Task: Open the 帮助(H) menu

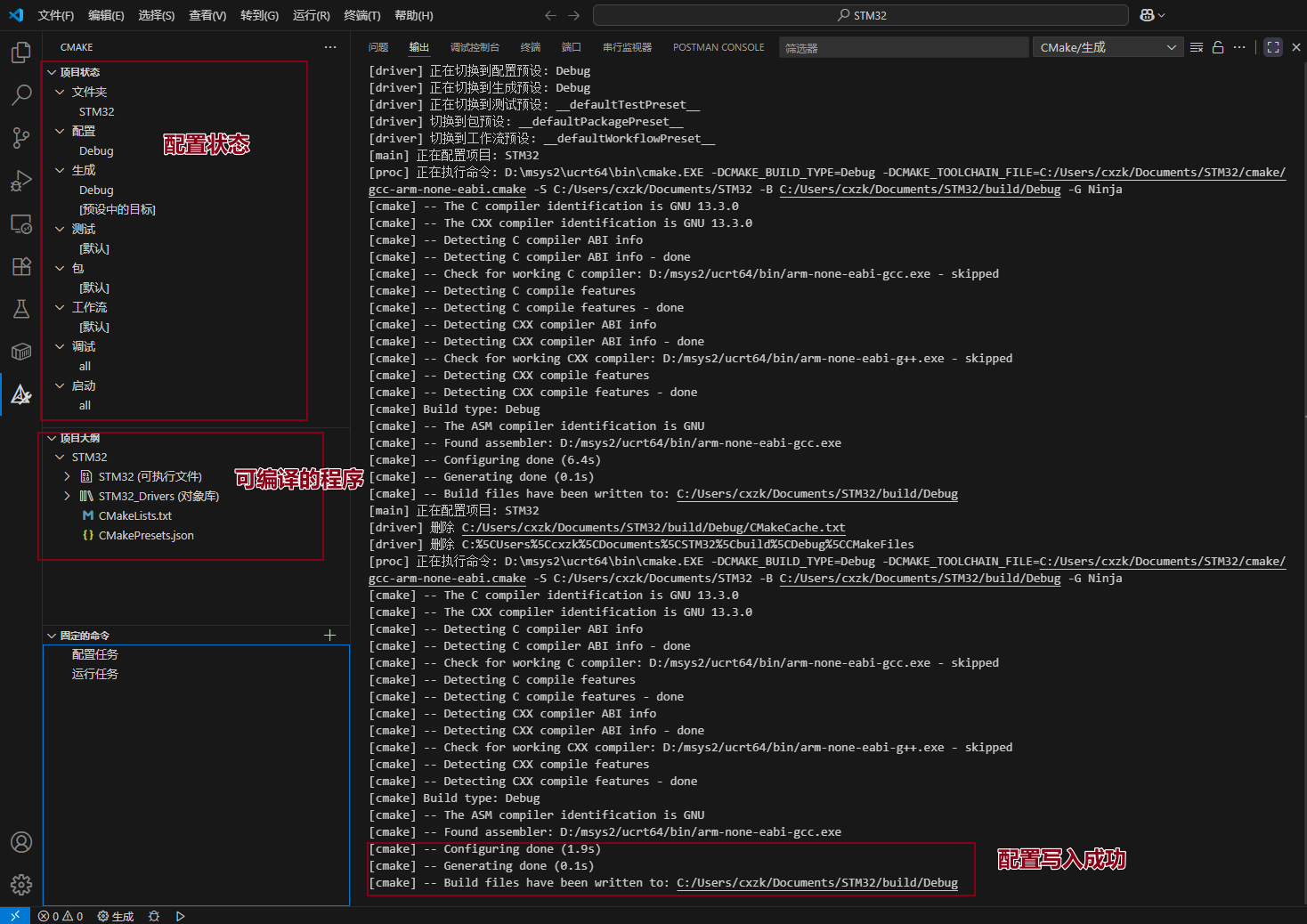Action: coord(413,15)
